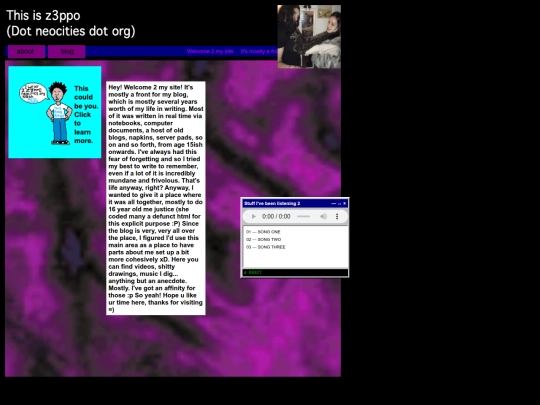Select '01 — SONG ONE' track
Viewport: 540px width, 405px height.
pos(263,232)
